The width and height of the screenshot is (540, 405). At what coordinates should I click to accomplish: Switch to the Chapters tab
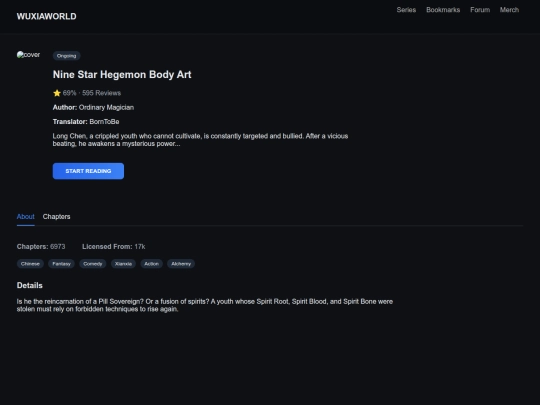click(x=56, y=217)
